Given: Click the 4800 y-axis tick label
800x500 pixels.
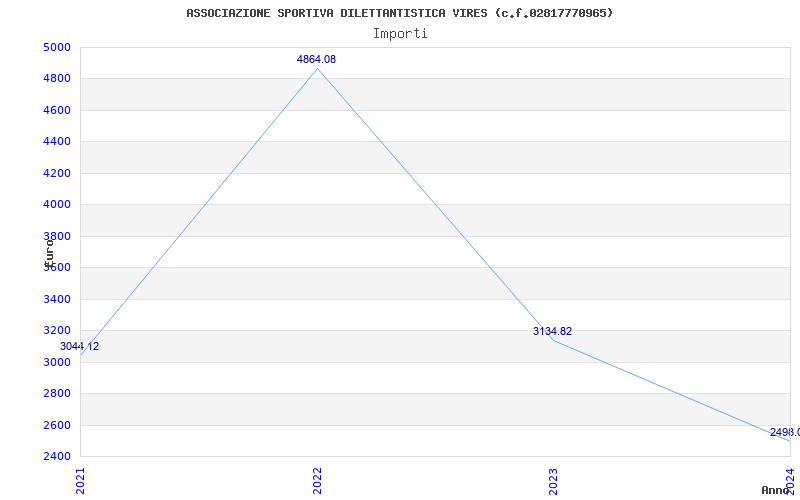Looking at the screenshot, I should tap(56, 79).
